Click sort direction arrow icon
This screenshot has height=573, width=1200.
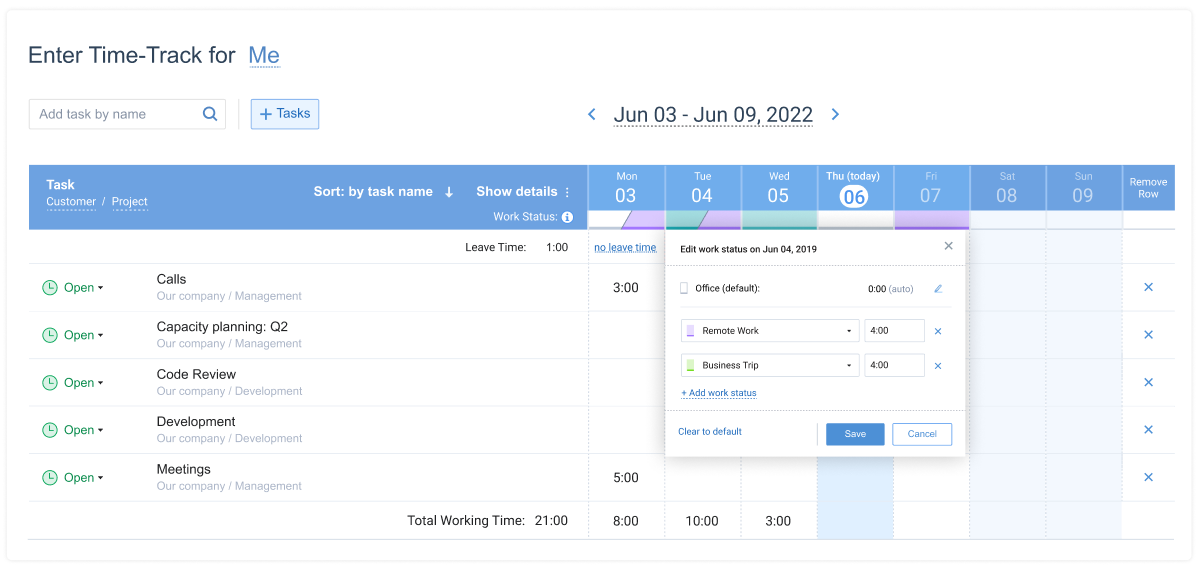point(449,192)
